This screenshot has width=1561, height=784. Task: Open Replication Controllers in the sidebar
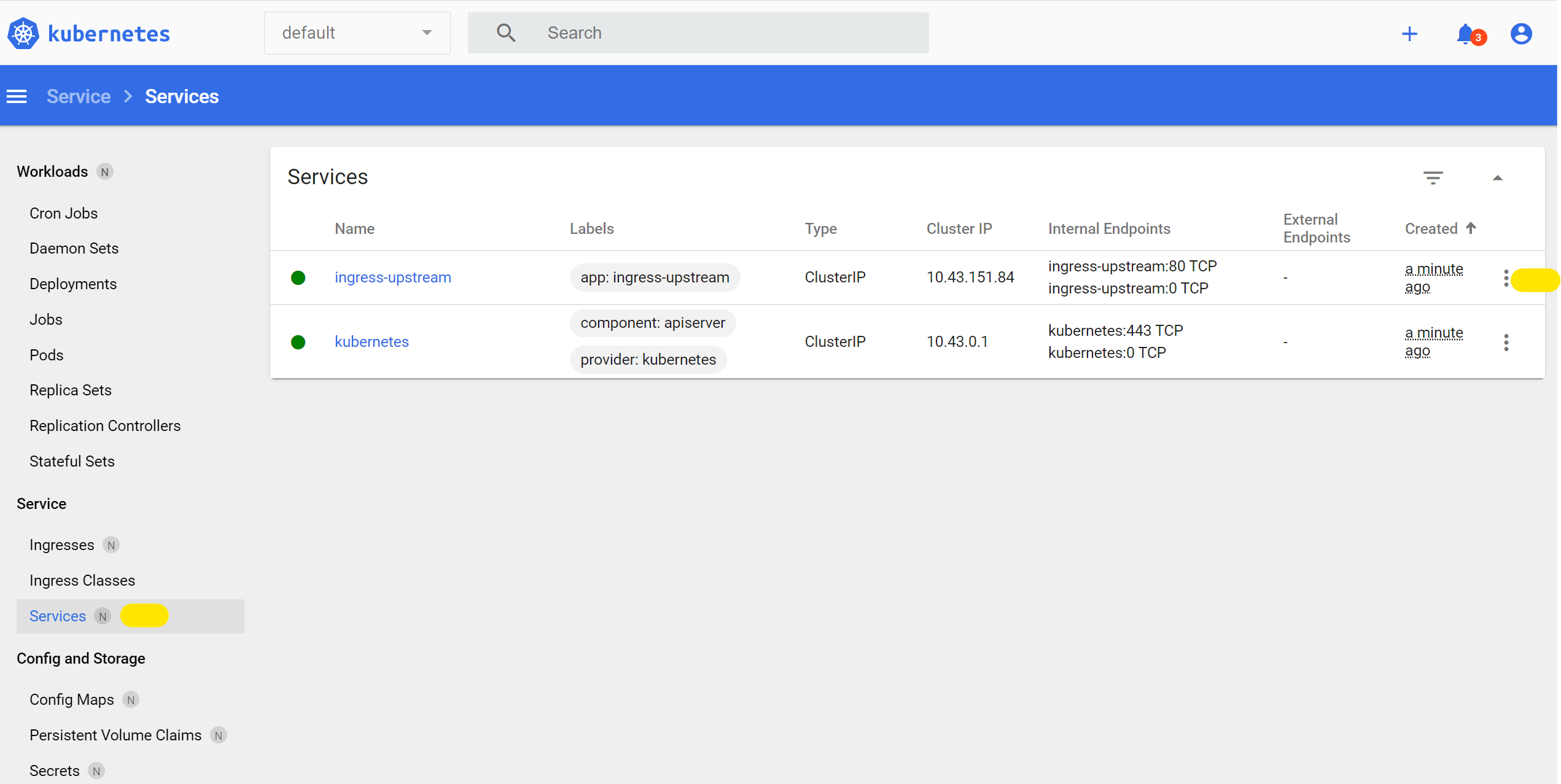[105, 426]
